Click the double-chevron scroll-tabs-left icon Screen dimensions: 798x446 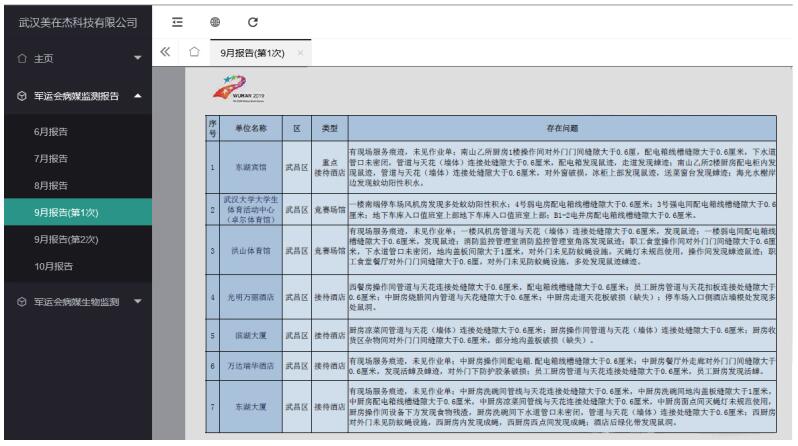[165, 51]
